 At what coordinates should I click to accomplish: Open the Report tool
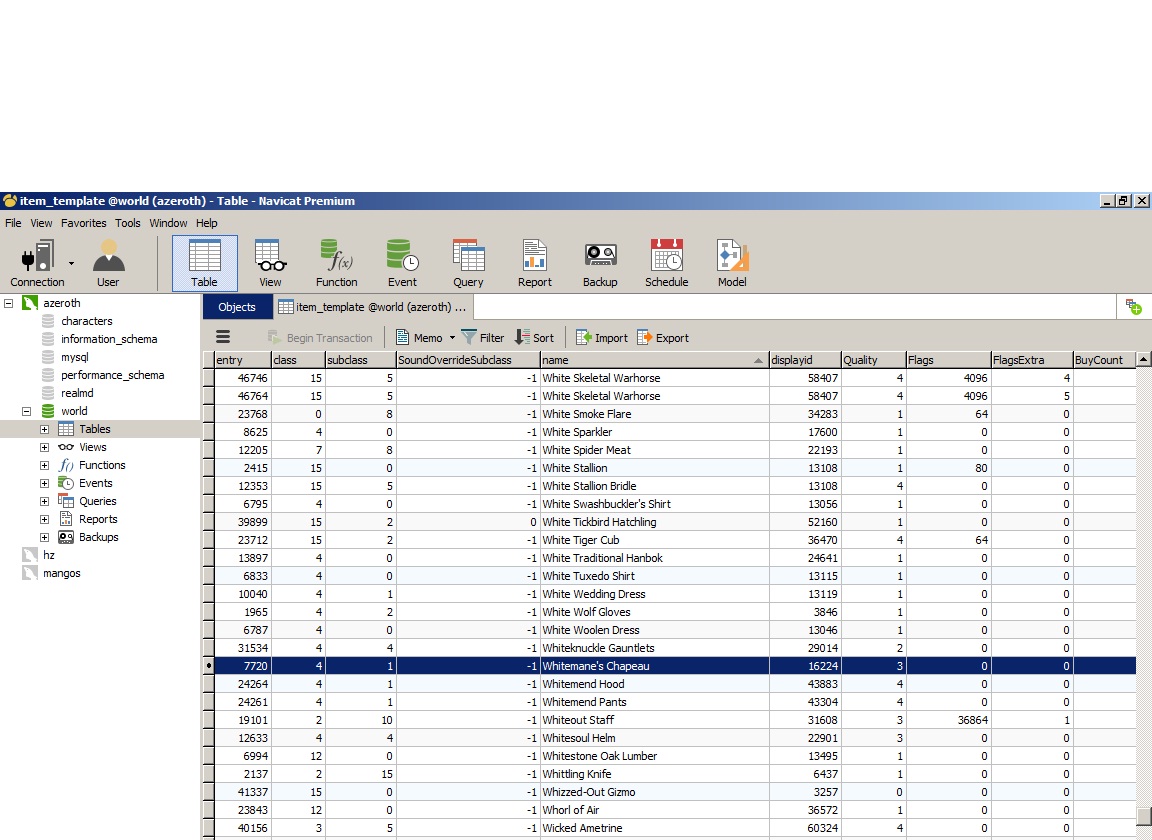click(x=534, y=264)
